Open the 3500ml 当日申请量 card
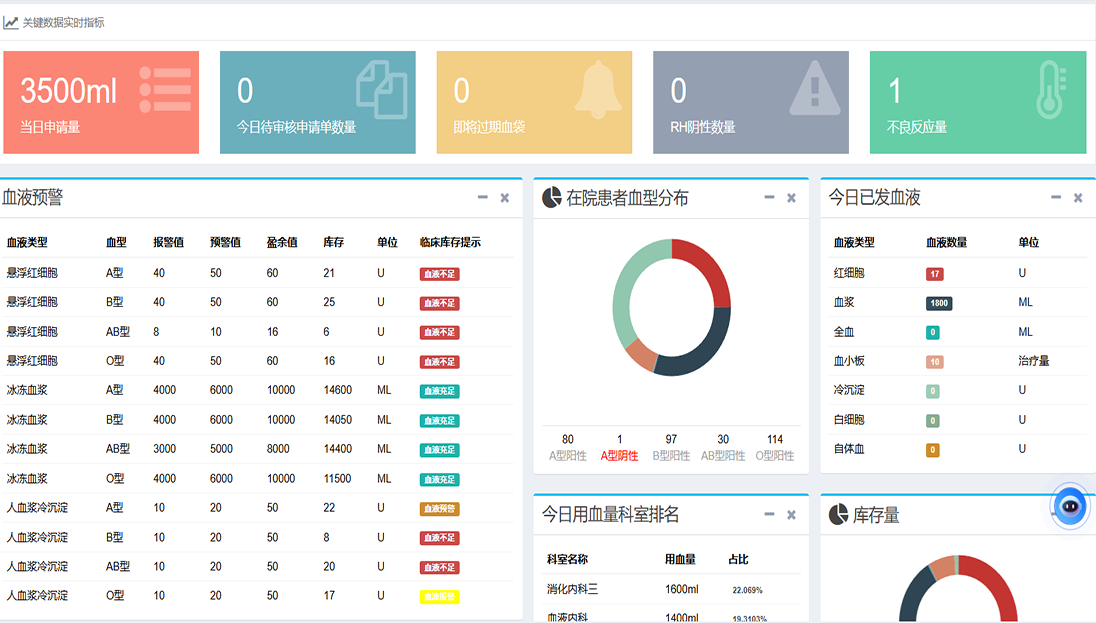Image resolution: width=1096 pixels, height=623 pixels. (x=101, y=102)
